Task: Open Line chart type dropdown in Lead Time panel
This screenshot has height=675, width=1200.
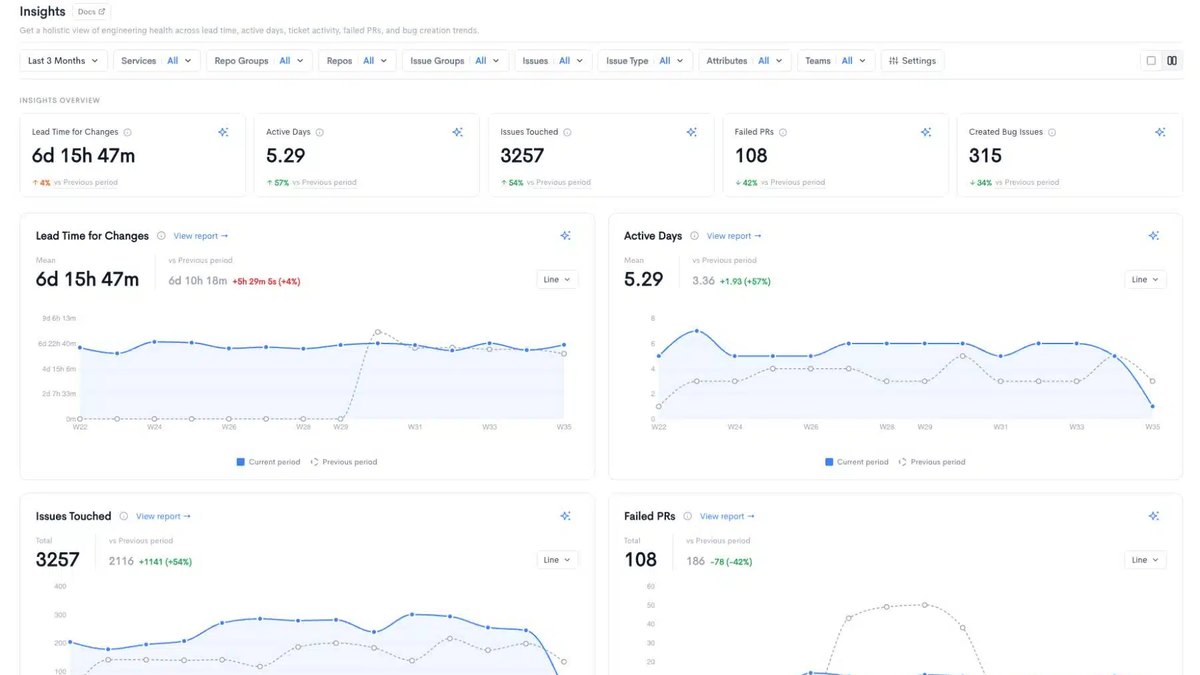Action: pyautogui.click(x=558, y=280)
